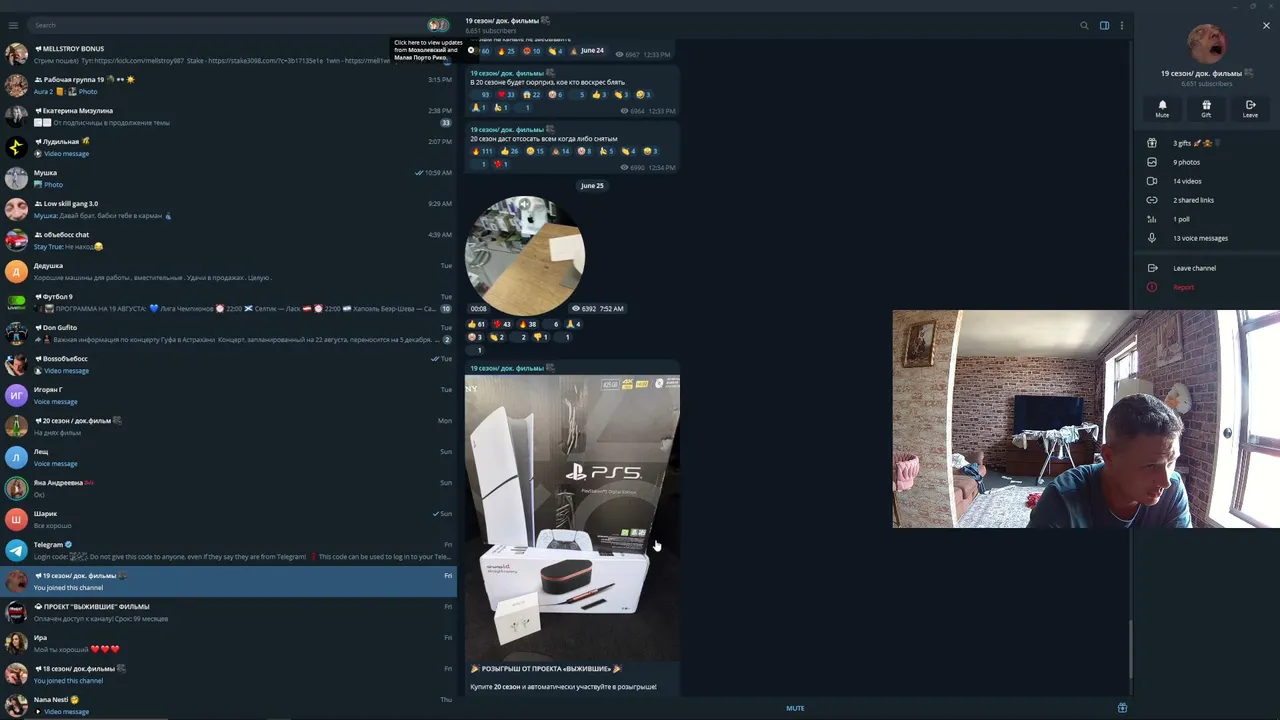The height and width of the screenshot is (720, 1280).
Task: Open the 9 photos shared media
Action: tap(1207, 162)
